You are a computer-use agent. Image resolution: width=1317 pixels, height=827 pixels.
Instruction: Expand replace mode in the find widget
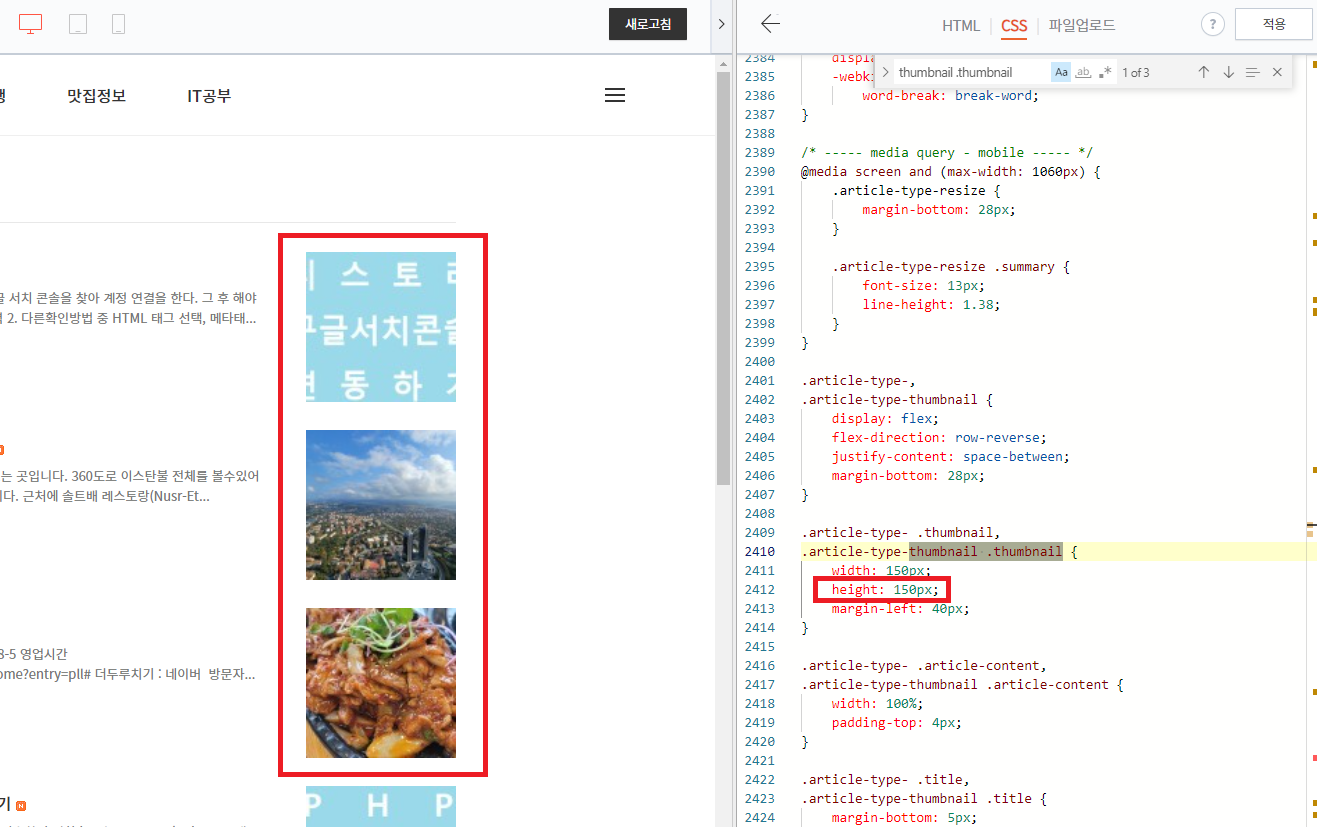tap(885, 72)
